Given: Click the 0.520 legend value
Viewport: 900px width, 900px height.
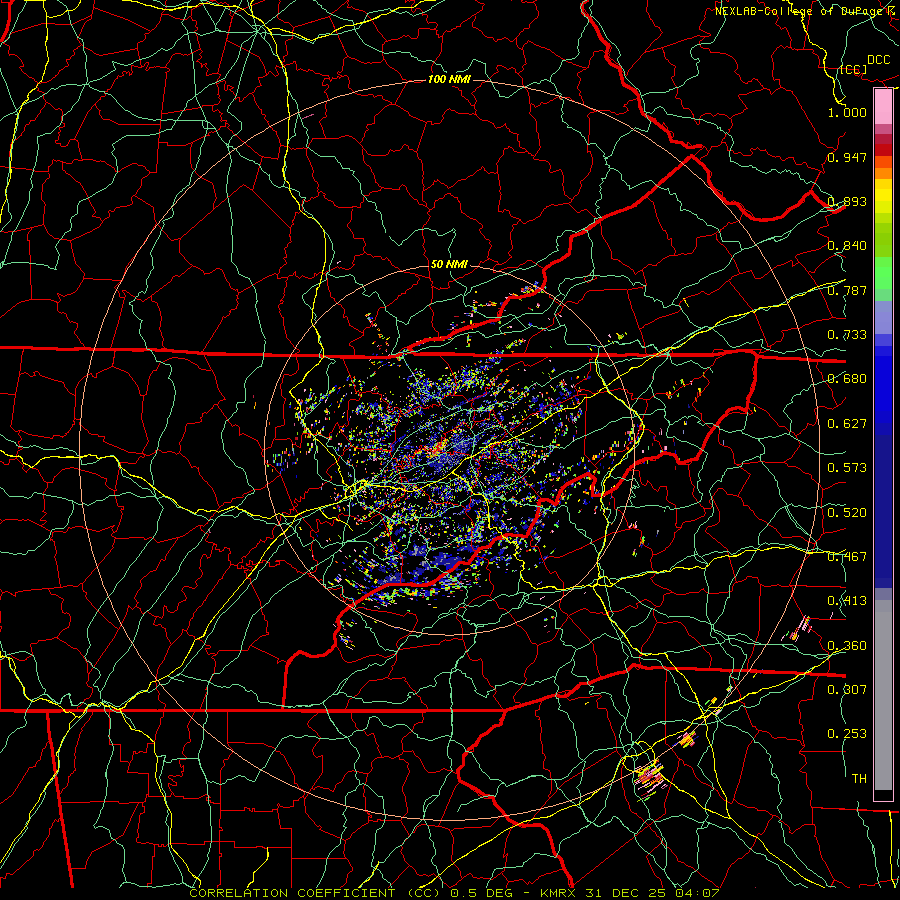Looking at the screenshot, I should [x=847, y=513].
